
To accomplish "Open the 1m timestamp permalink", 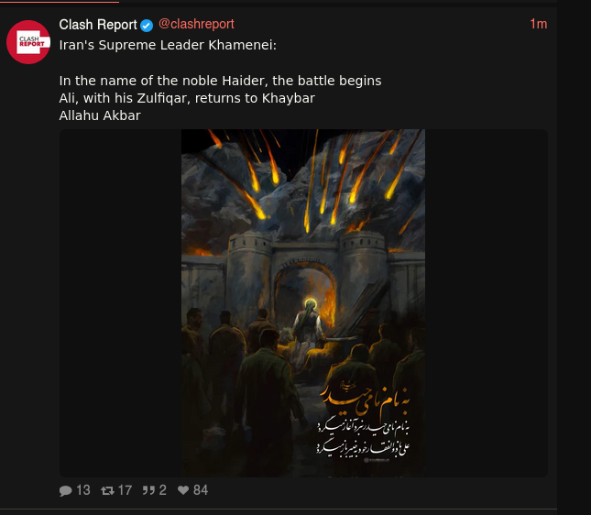I will point(538,24).
